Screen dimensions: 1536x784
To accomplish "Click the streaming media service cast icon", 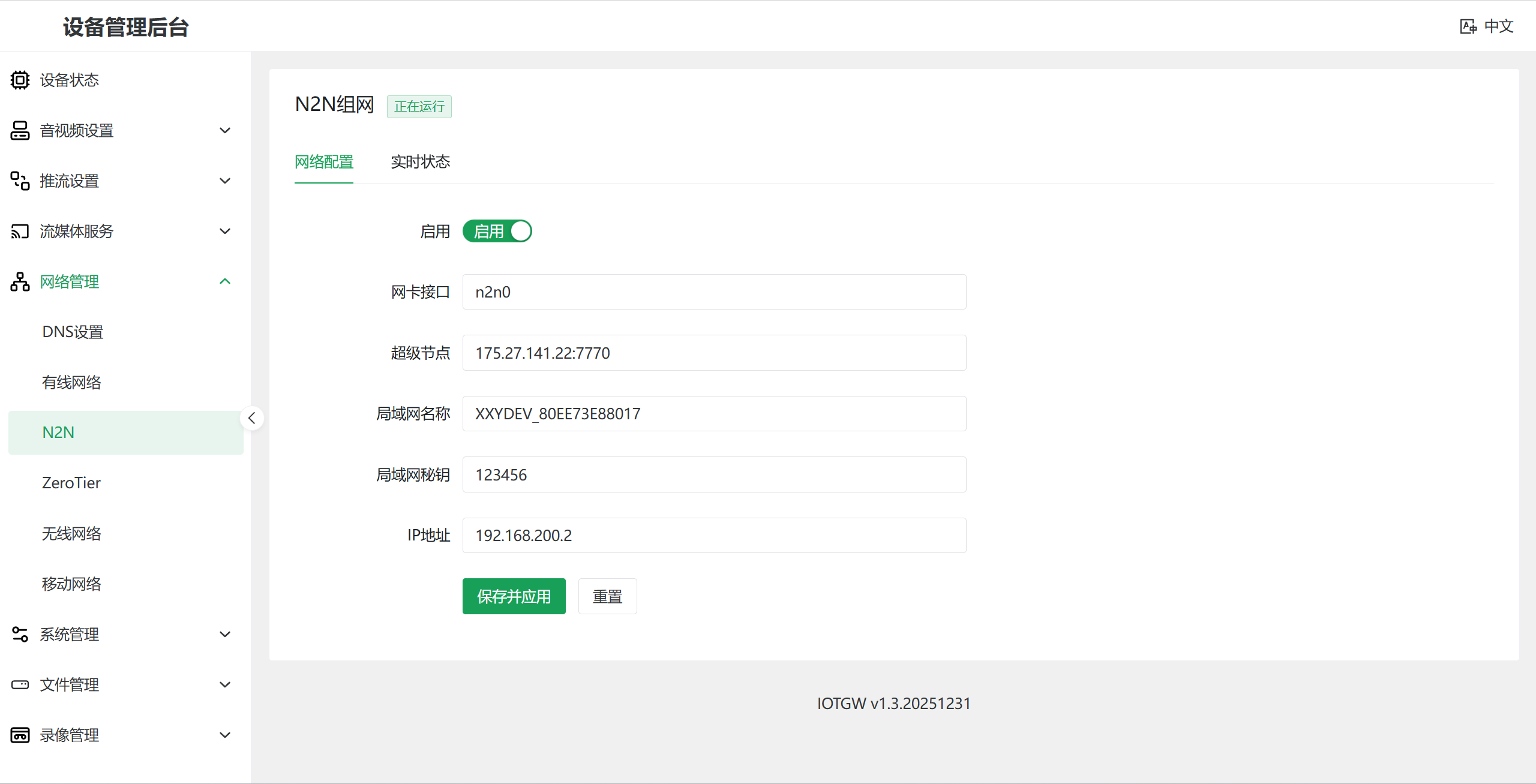I will (20, 231).
